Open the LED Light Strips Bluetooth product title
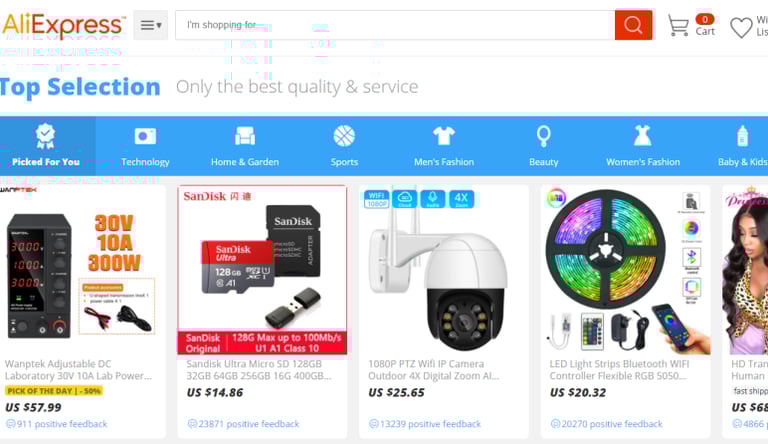768x444 pixels. tap(619, 370)
